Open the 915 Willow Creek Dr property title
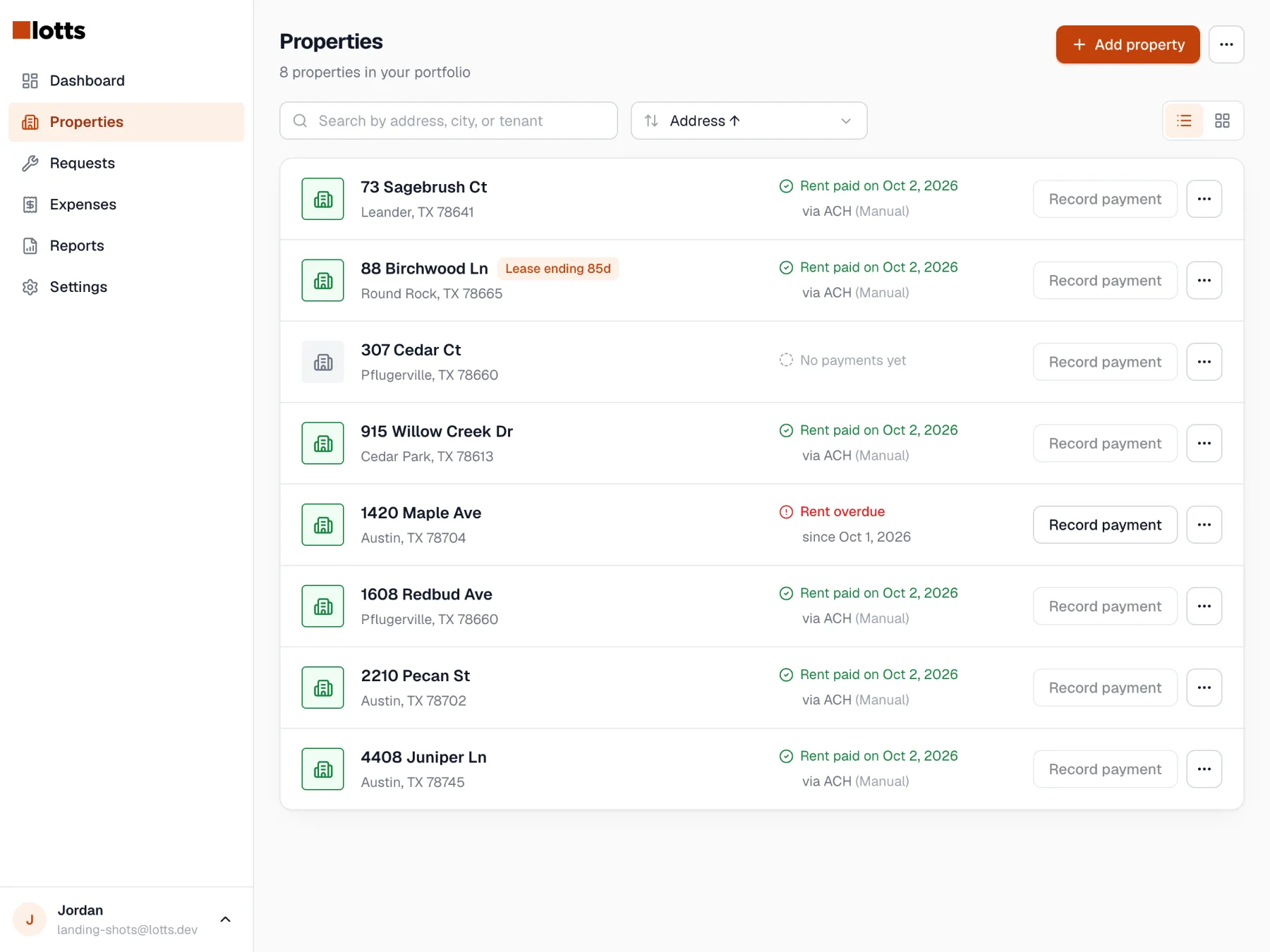Image resolution: width=1270 pixels, height=952 pixels. (x=437, y=432)
